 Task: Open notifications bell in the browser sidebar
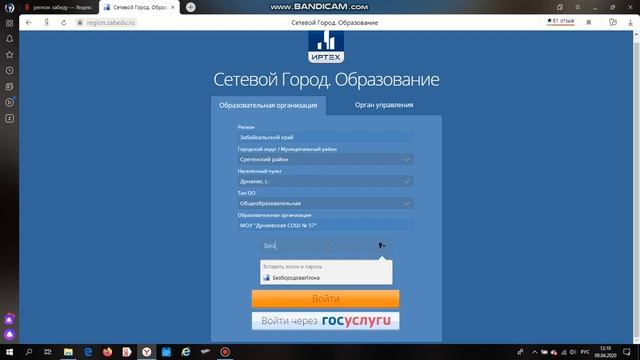click(9, 39)
